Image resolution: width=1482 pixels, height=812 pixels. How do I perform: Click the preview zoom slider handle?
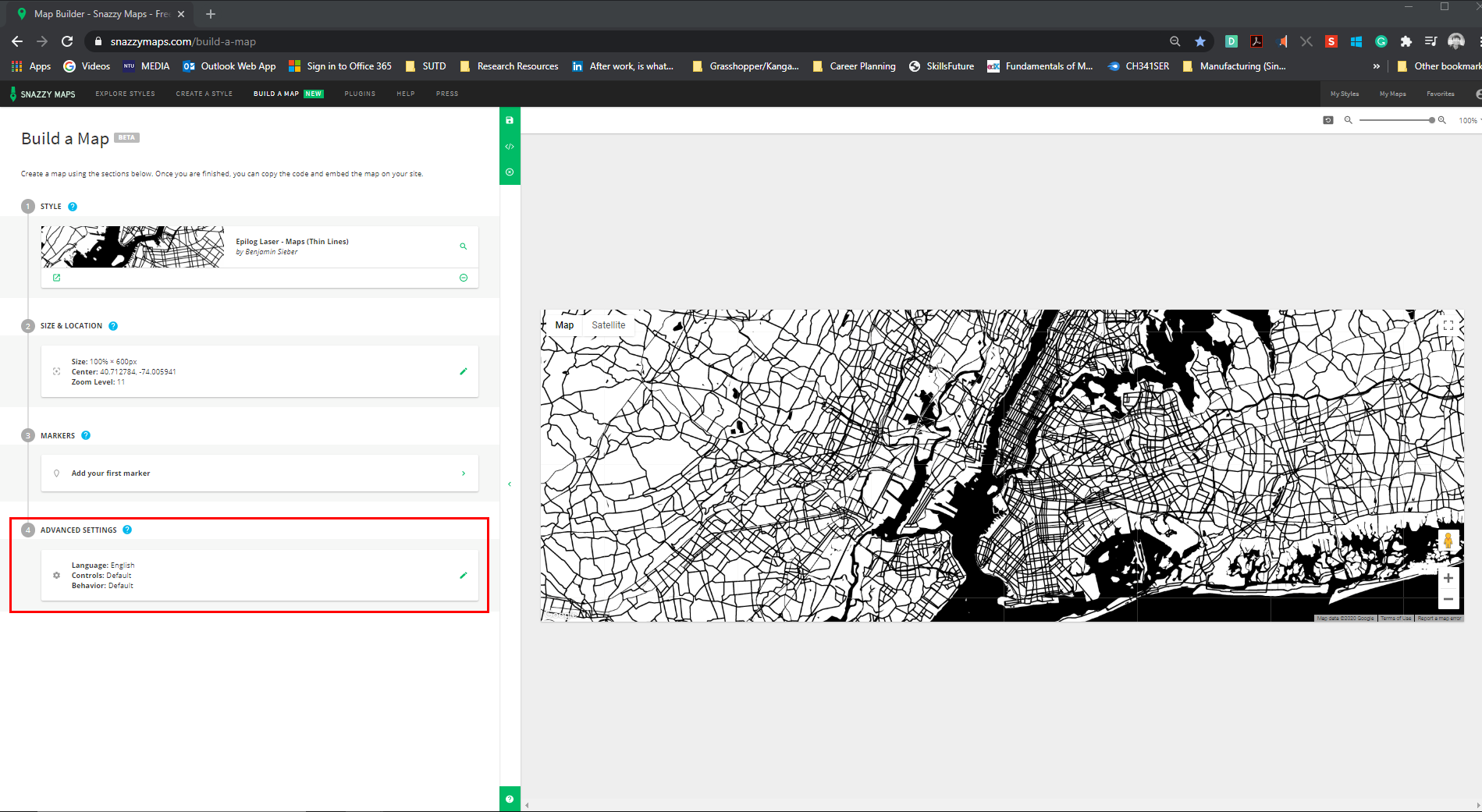(1432, 120)
